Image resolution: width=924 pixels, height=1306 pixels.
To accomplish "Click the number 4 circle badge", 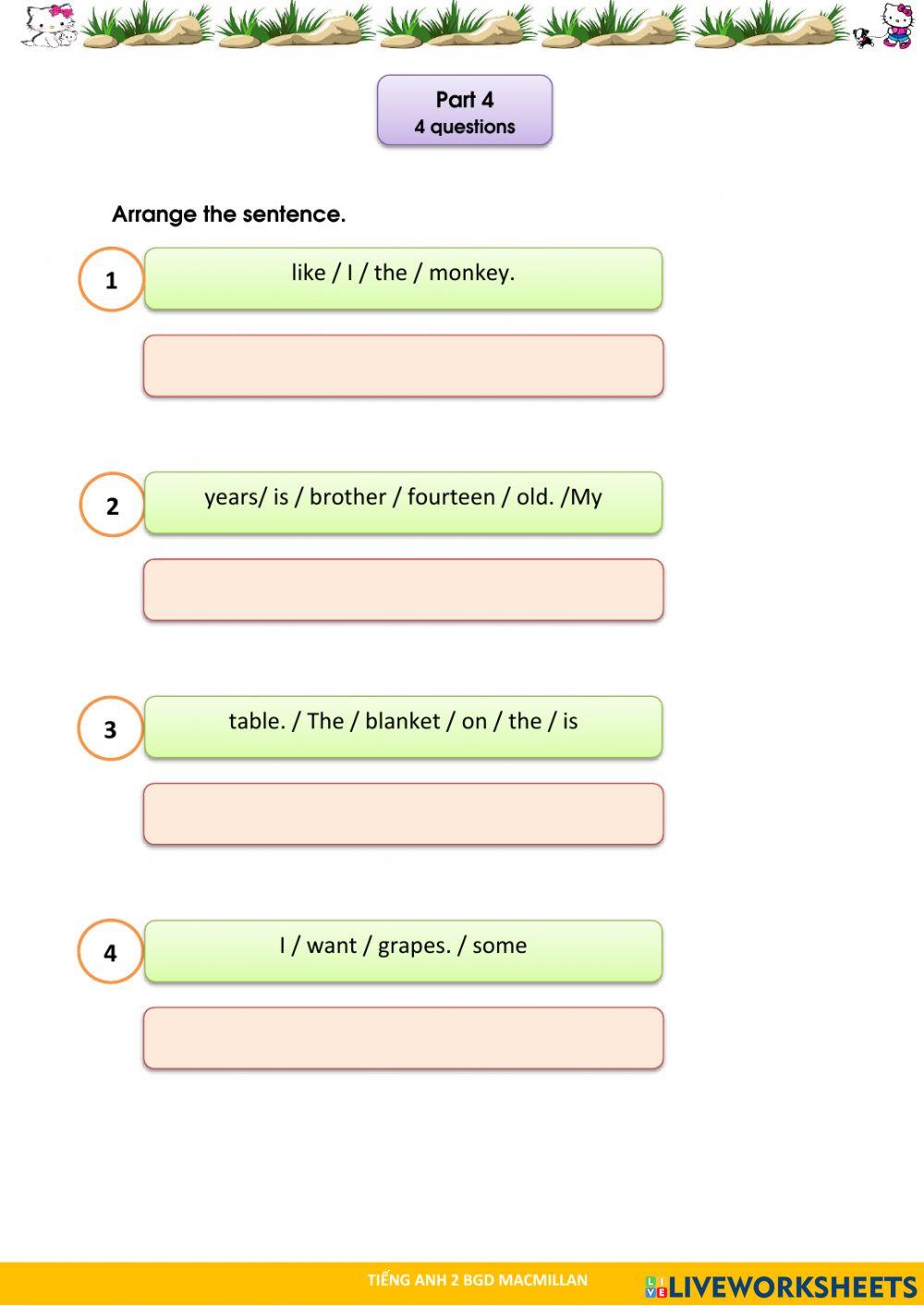I will click(110, 952).
